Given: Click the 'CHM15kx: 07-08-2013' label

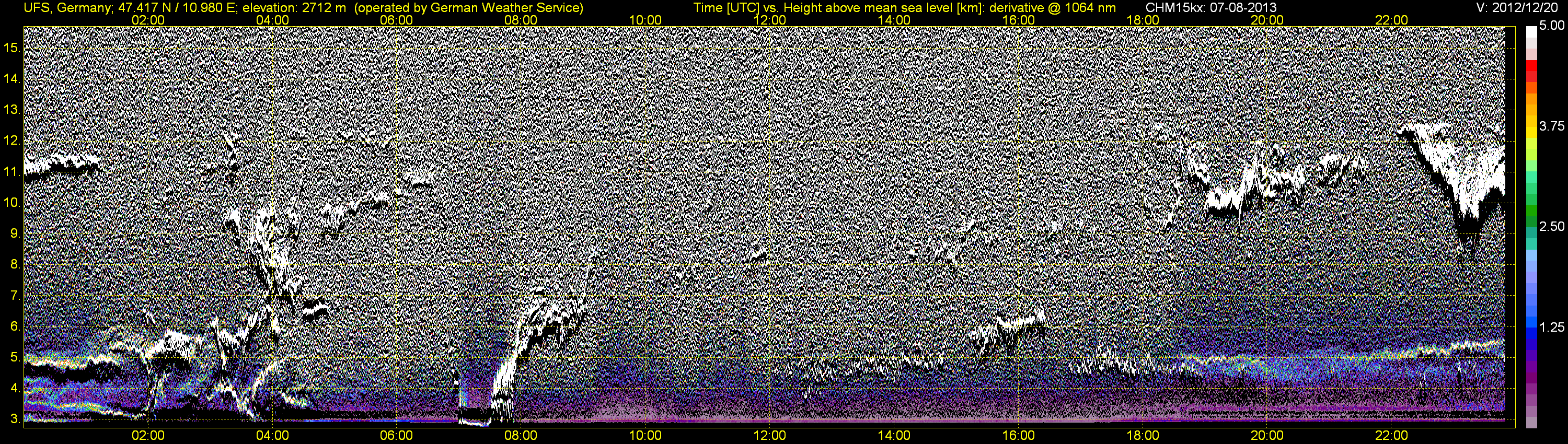Looking at the screenshot, I should tap(1212, 8).
